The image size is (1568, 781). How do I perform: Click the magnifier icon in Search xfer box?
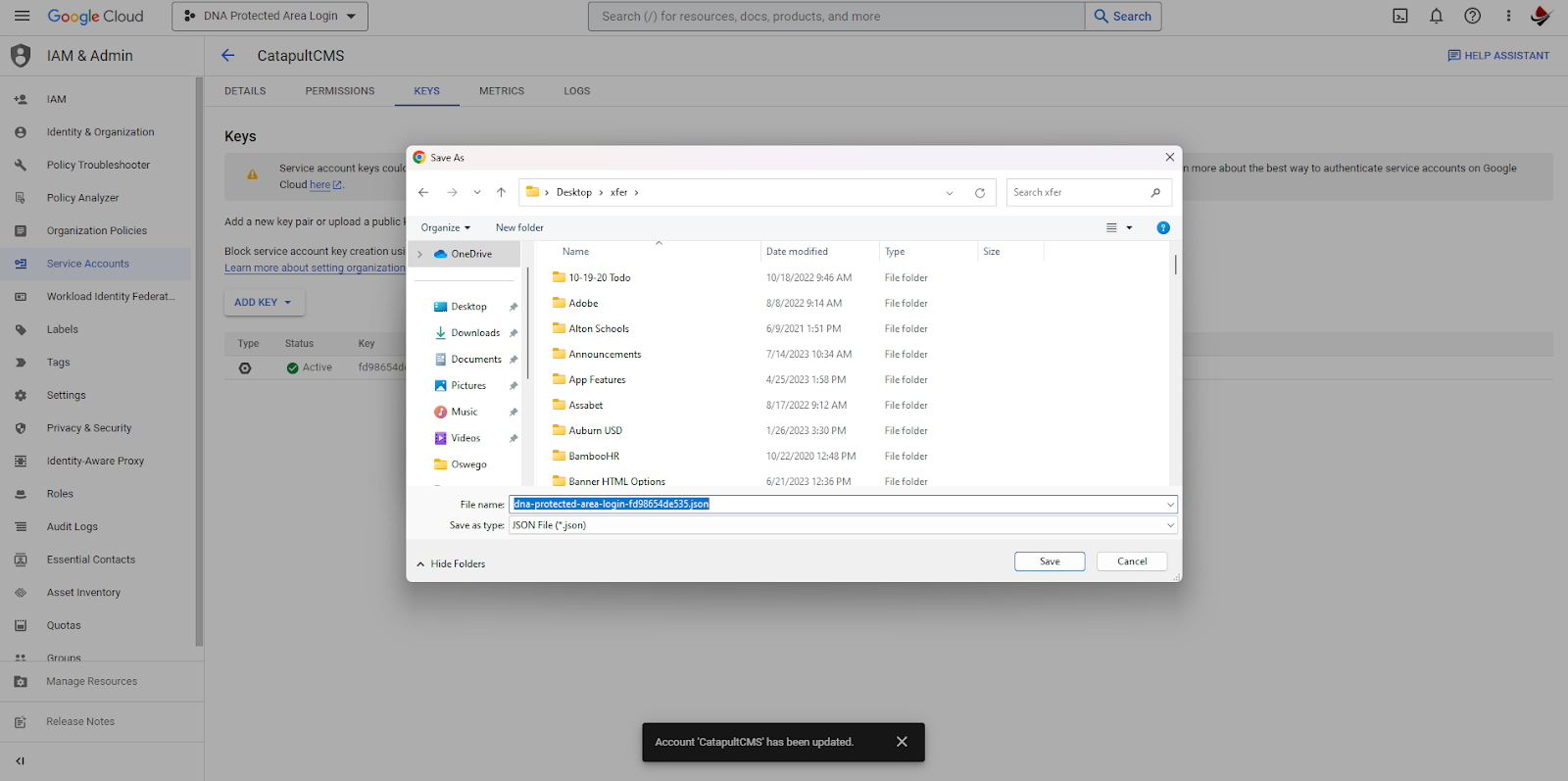1155,192
